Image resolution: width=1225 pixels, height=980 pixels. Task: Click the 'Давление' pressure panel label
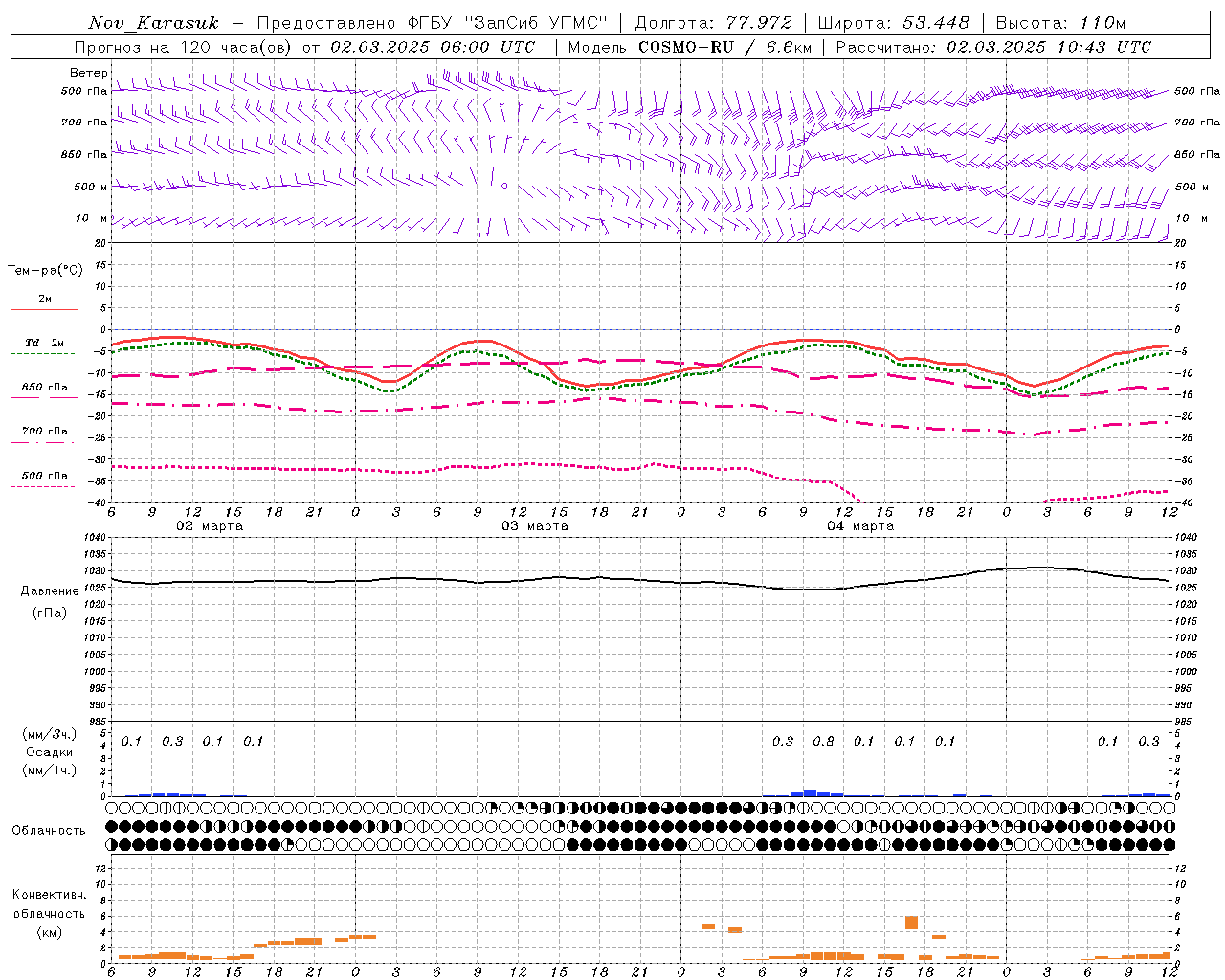[50, 591]
